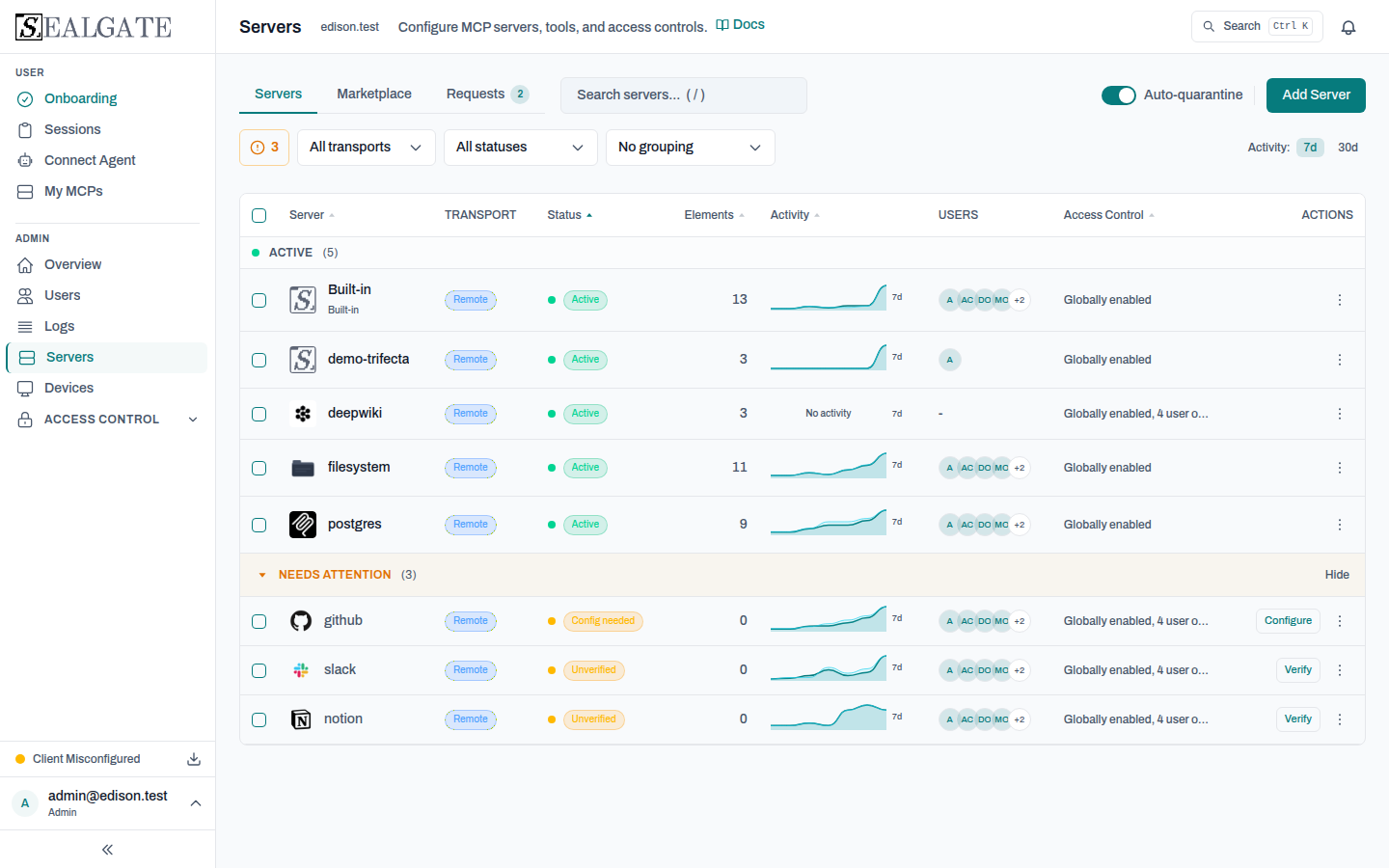The width and height of the screenshot is (1389, 868).
Task: Select the github server checkbox
Action: pyautogui.click(x=259, y=621)
